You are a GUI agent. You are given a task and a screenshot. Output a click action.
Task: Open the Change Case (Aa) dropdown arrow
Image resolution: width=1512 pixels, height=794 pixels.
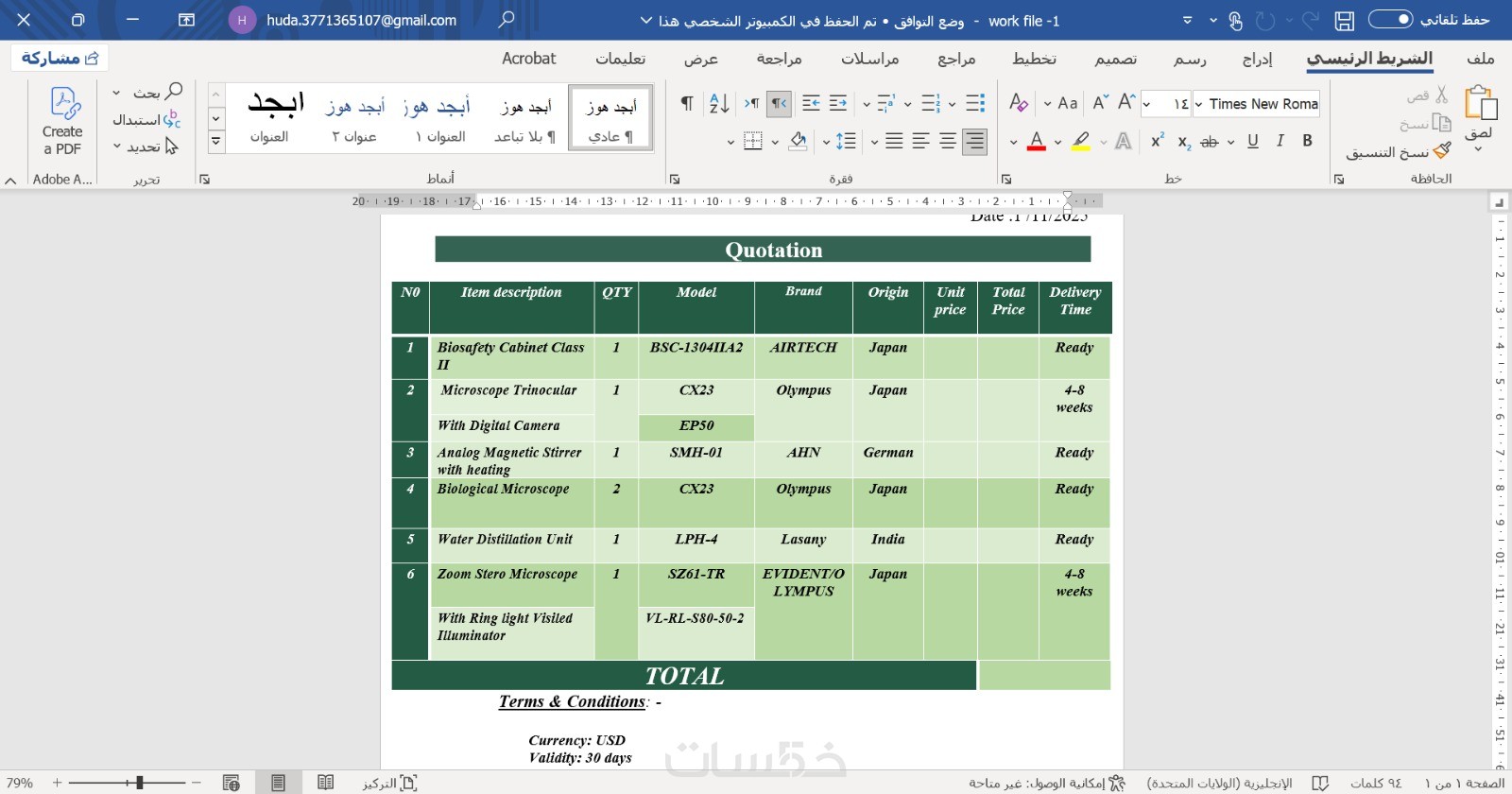pos(1047,104)
